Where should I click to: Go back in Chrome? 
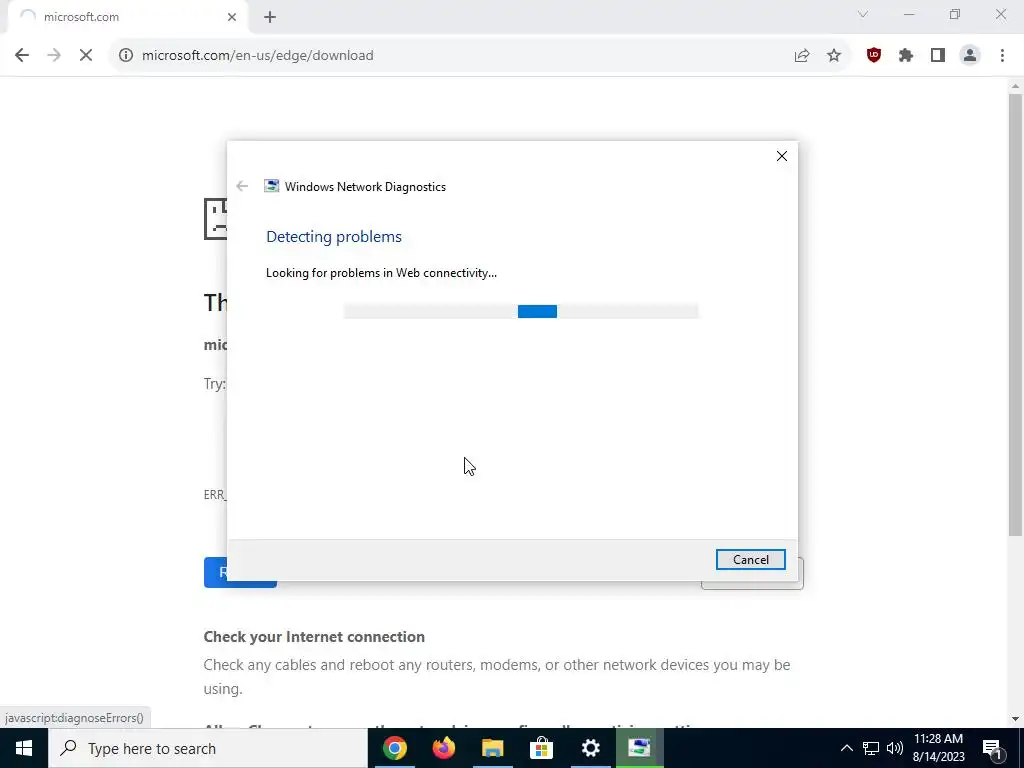click(22, 56)
